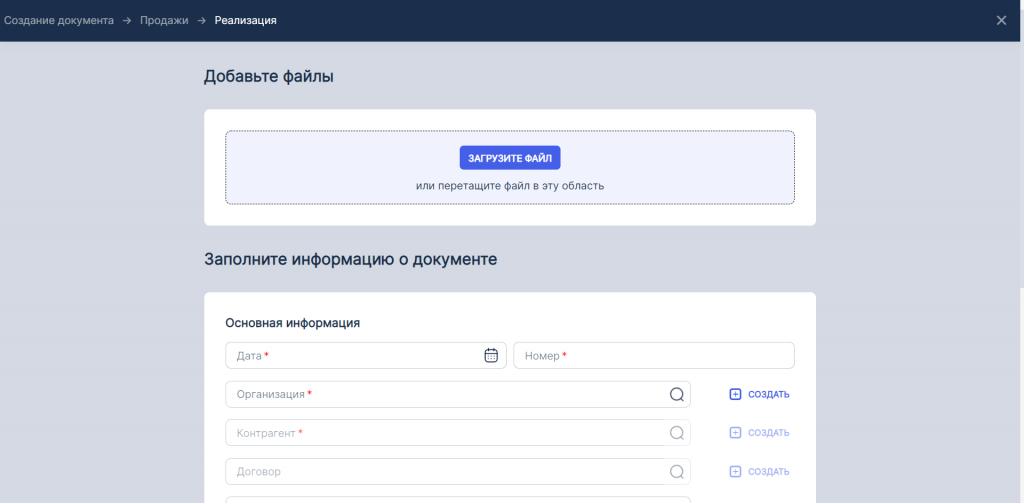Click the plus icon next to Организация
The width and height of the screenshot is (1024, 503).
[735, 394]
